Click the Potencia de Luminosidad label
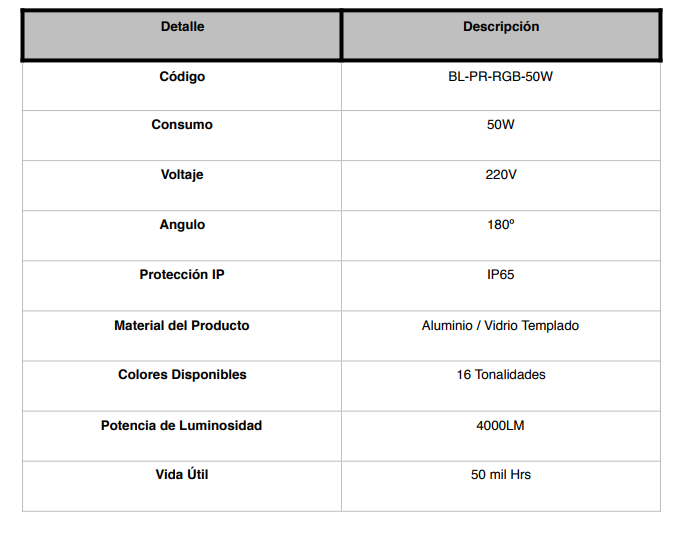 [181, 425]
